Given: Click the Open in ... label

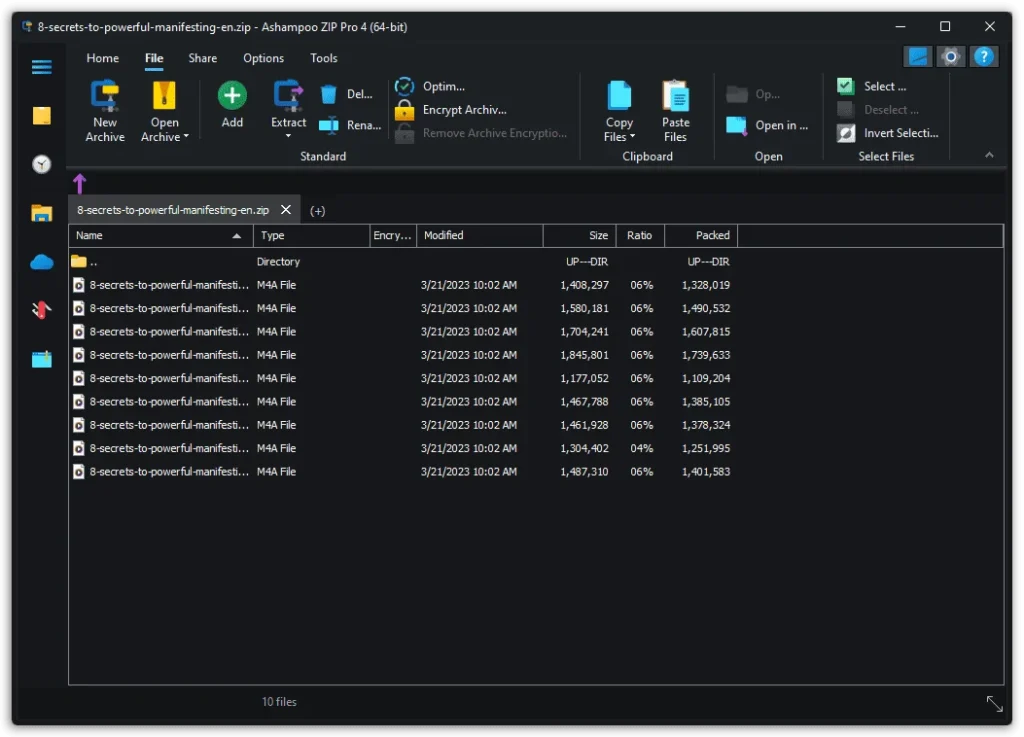Looking at the screenshot, I should pyautogui.click(x=782, y=125).
